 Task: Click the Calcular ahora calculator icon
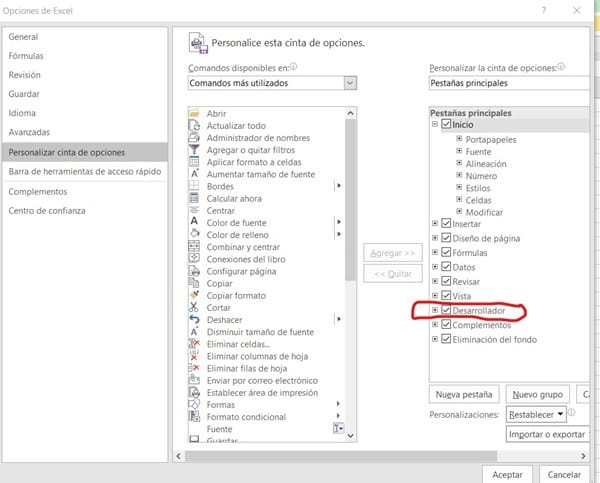[194, 198]
